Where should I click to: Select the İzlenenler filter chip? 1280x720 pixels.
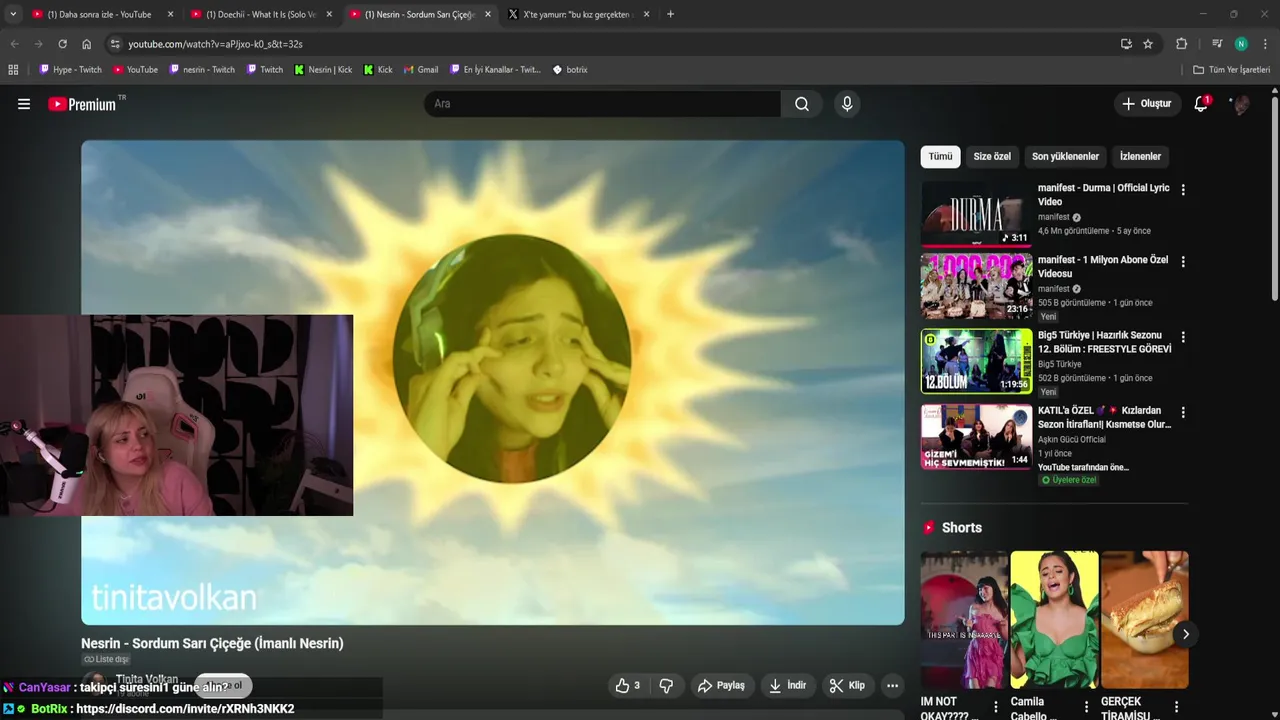coord(1140,156)
